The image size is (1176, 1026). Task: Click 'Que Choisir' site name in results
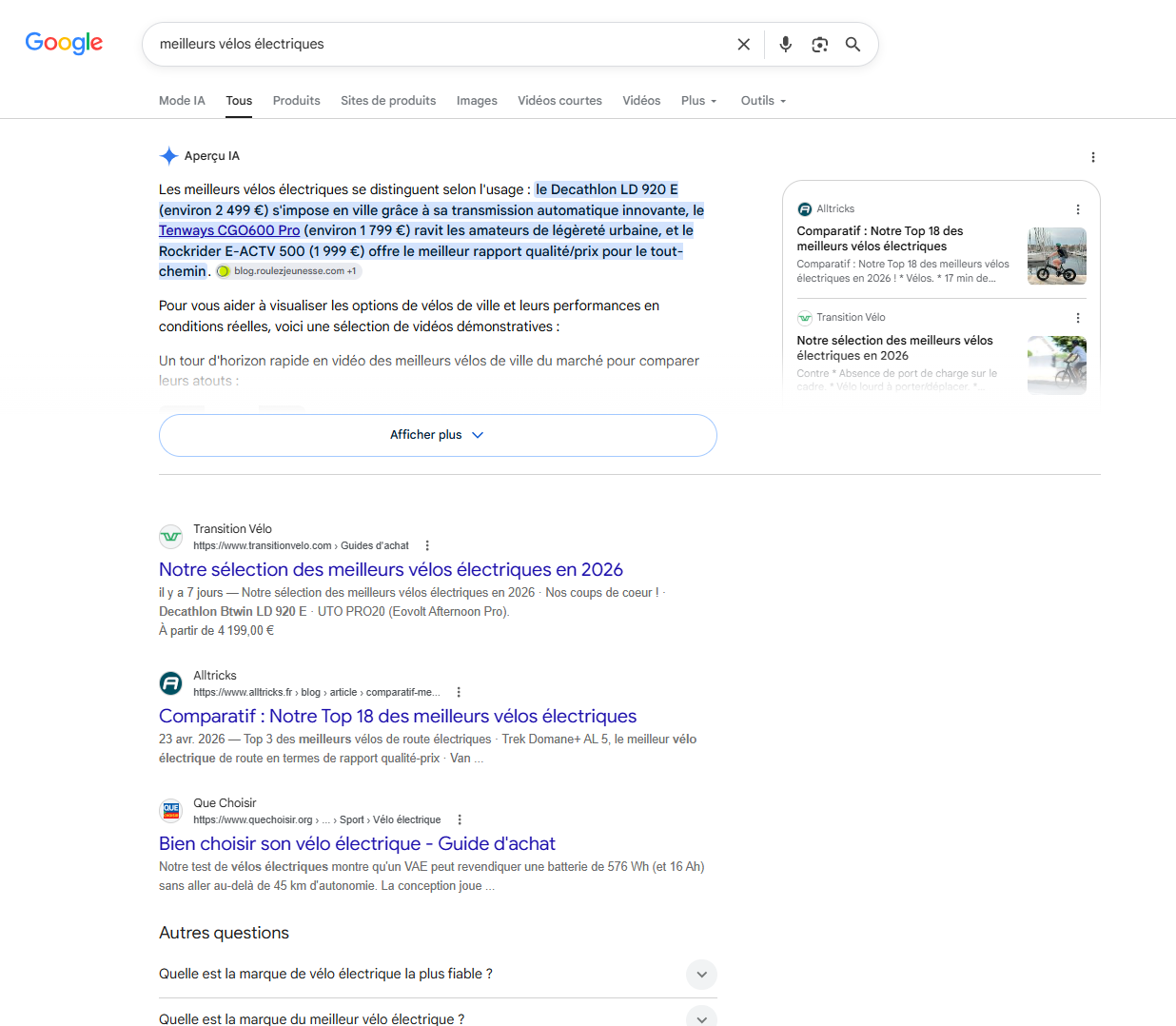click(225, 802)
